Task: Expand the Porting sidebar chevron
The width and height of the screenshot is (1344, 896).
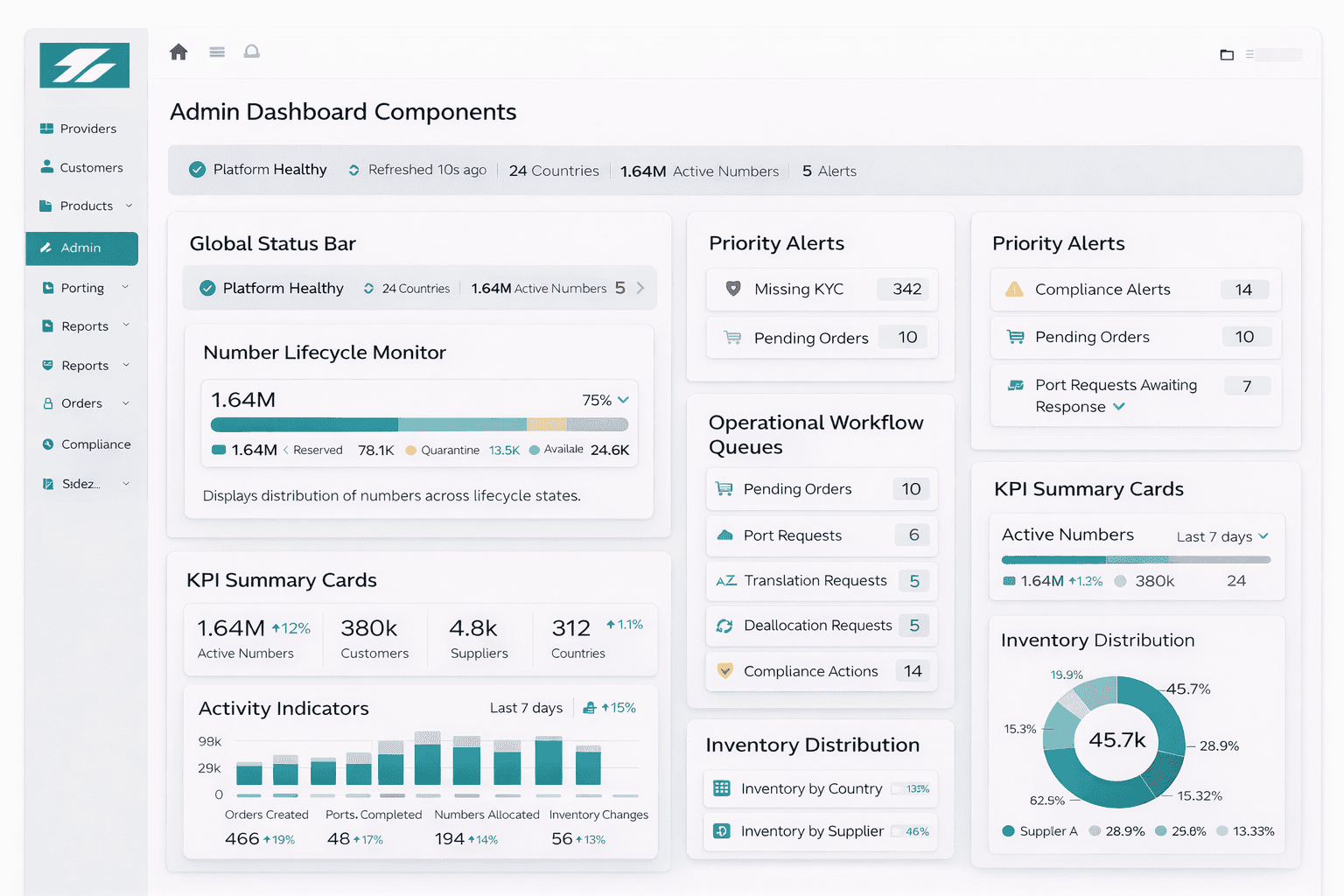Action: click(125, 287)
